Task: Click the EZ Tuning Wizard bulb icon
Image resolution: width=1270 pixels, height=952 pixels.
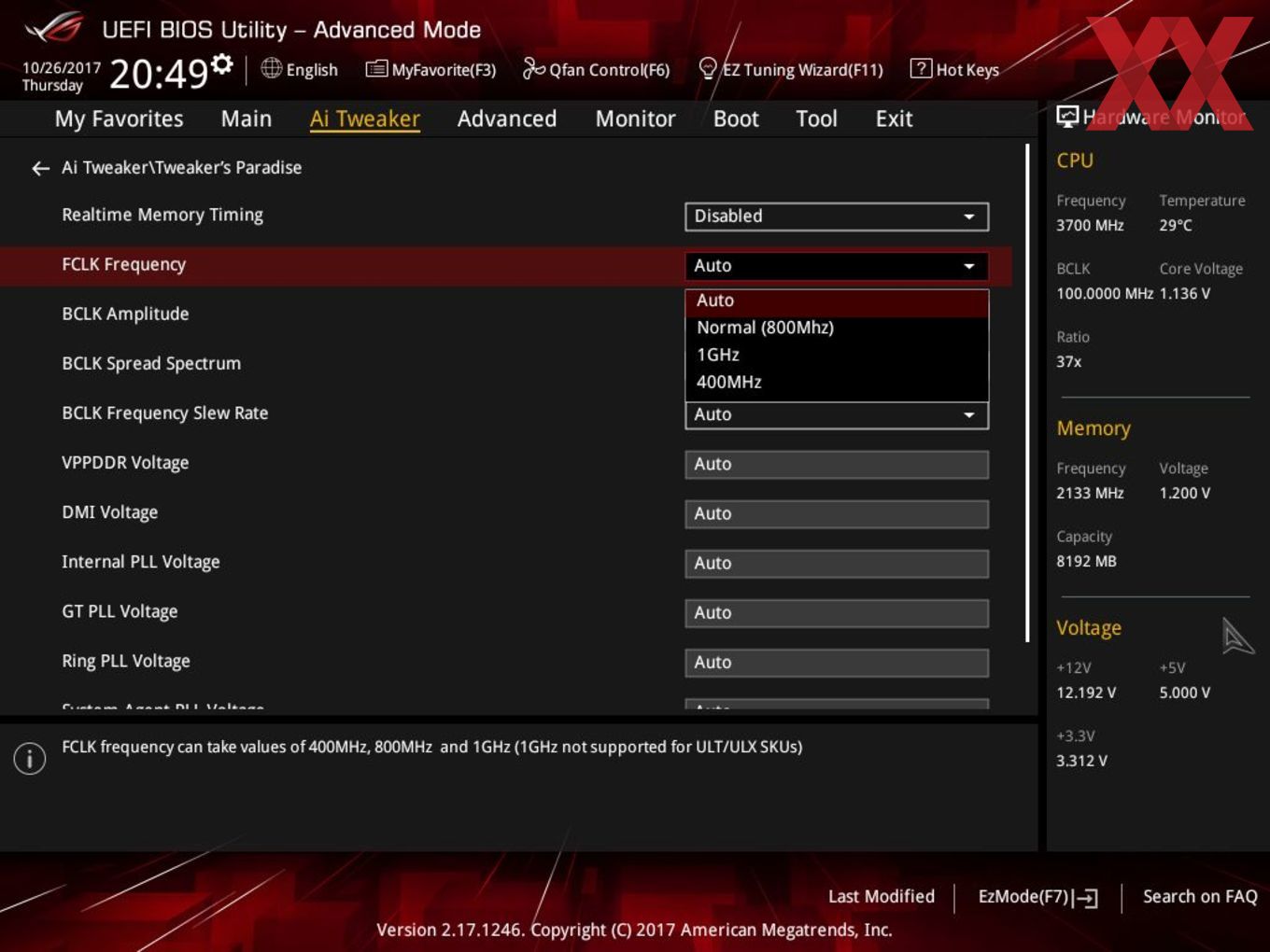Action: [x=708, y=68]
